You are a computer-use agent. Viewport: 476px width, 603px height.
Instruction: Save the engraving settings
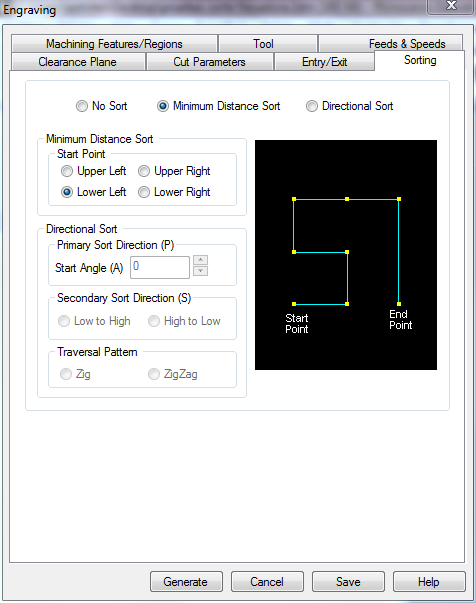pos(348,581)
